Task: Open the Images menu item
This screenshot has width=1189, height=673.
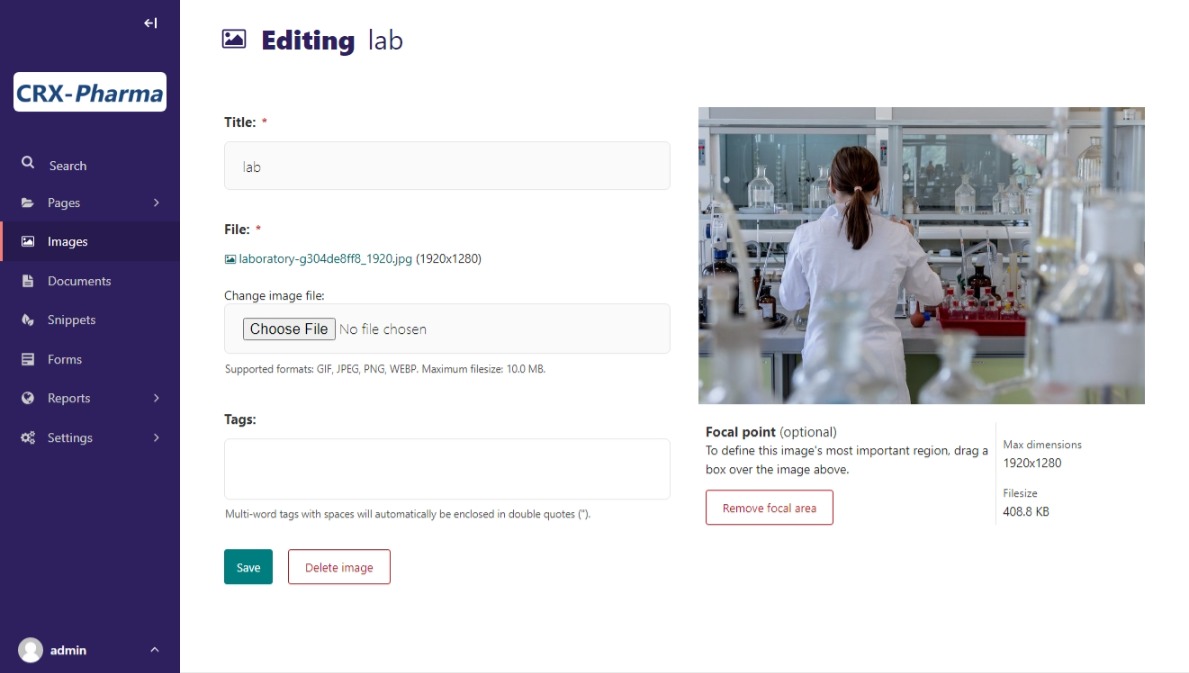Action: pyautogui.click(x=68, y=242)
